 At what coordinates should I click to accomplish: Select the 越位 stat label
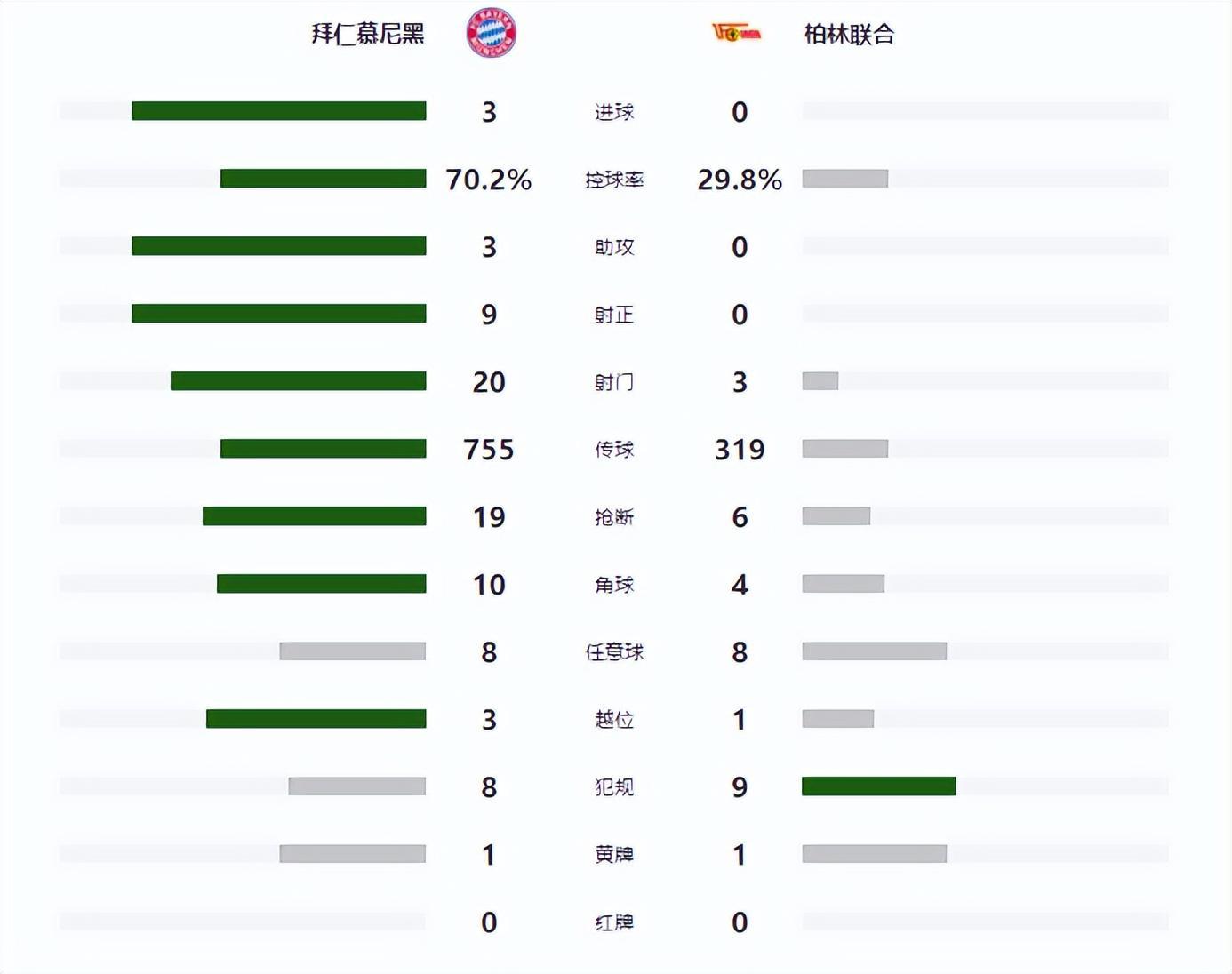(x=614, y=720)
